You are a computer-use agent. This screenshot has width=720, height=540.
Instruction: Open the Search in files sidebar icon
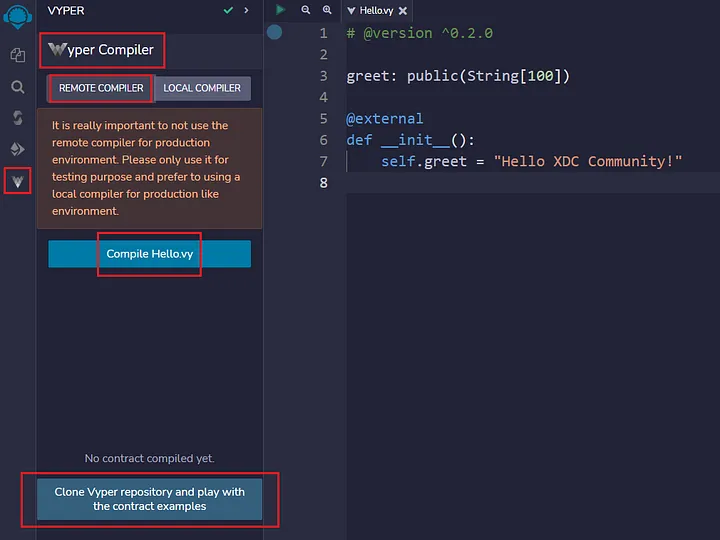(x=17, y=87)
